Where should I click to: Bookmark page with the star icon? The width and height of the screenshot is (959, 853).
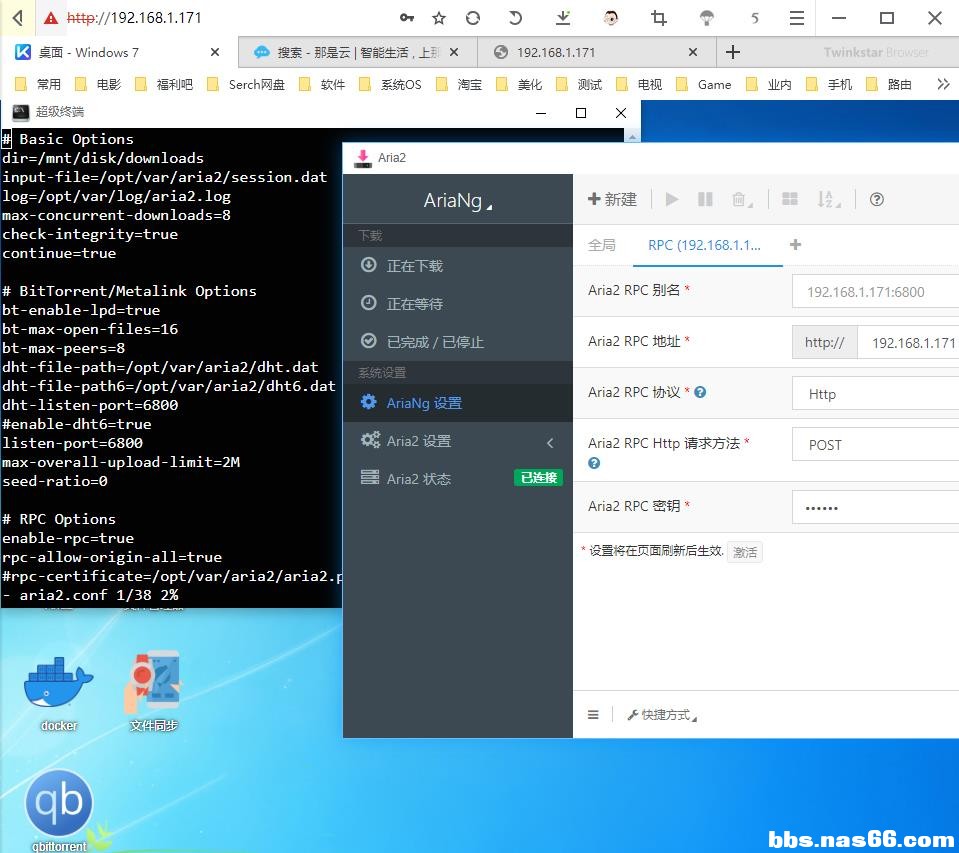(x=439, y=18)
